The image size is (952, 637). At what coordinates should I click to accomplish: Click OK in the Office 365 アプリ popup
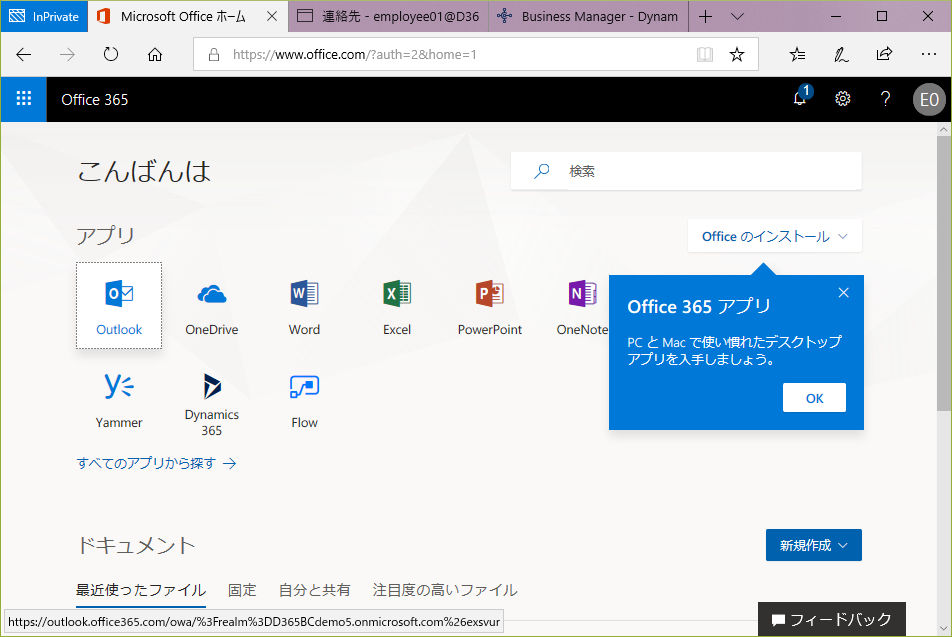tap(814, 398)
